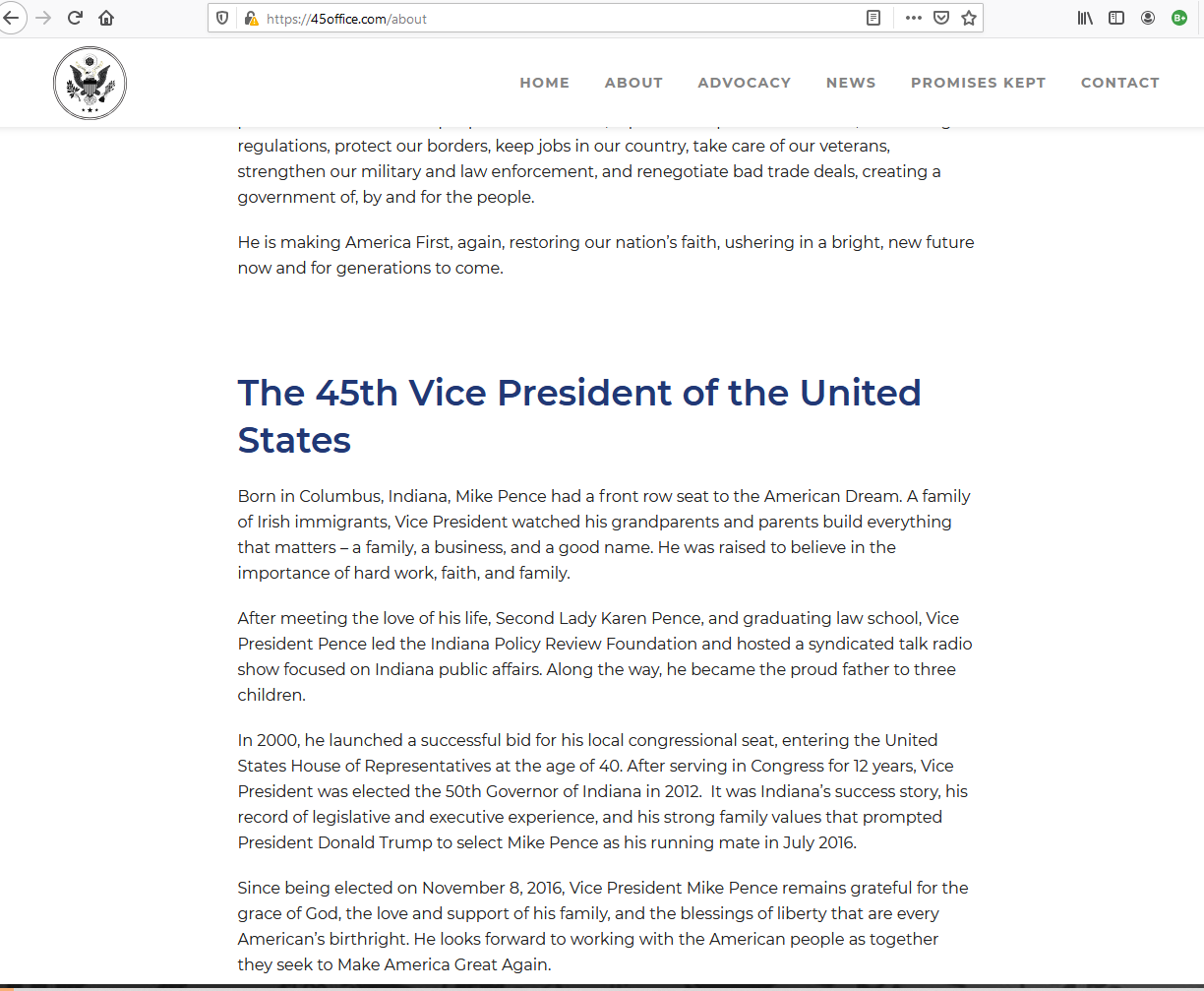Click the tracking protection shield icon
Screen dimensions: 1204x991
click(x=222, y=18)
